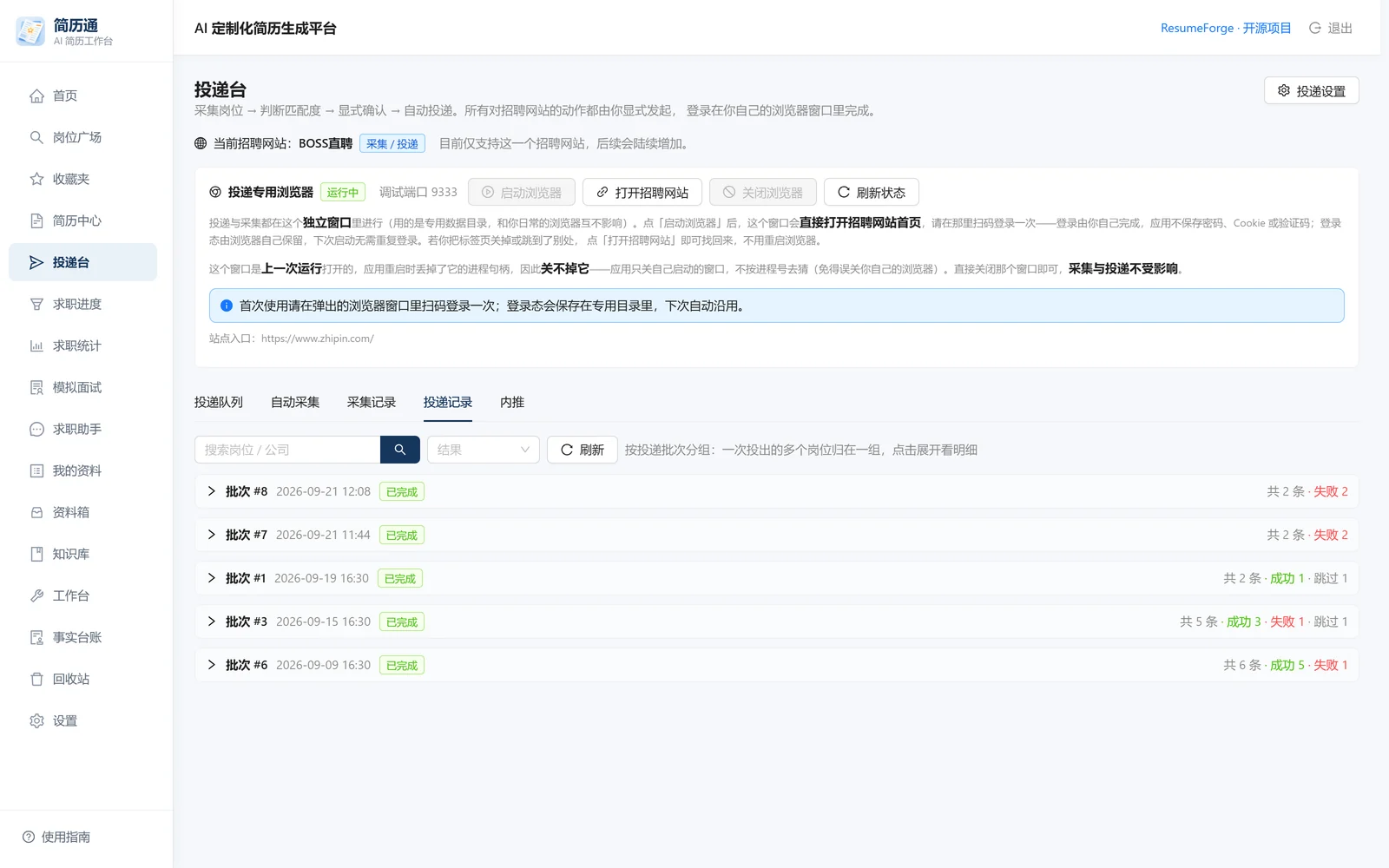
Task: Click the disabled 关闭浏览器 button
Action: (763, 192)
